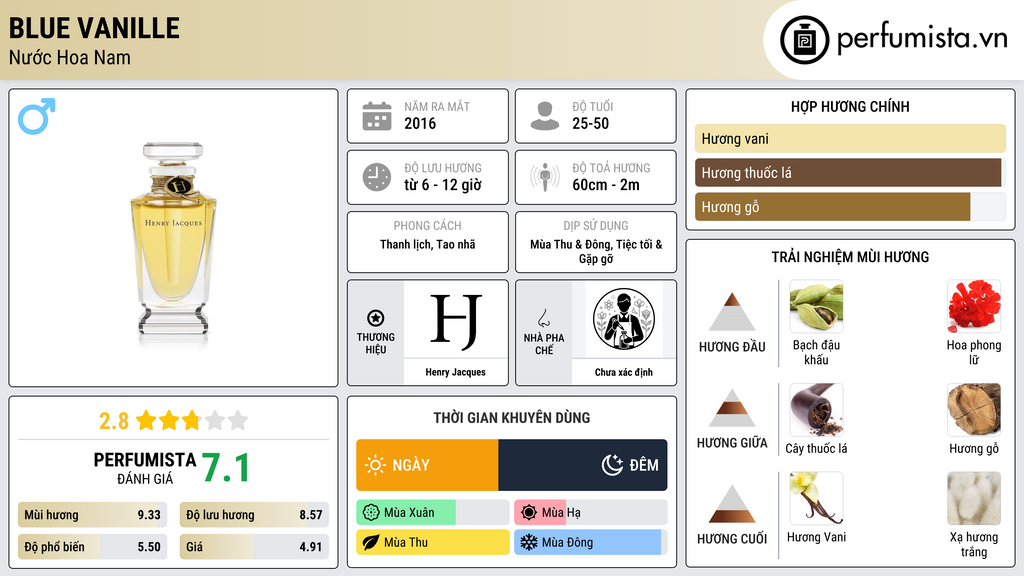This screenshot has height=576, width=1024.
Task: Click the clock icon beside Độ lưu hương
Action: [x=377, y=177]
